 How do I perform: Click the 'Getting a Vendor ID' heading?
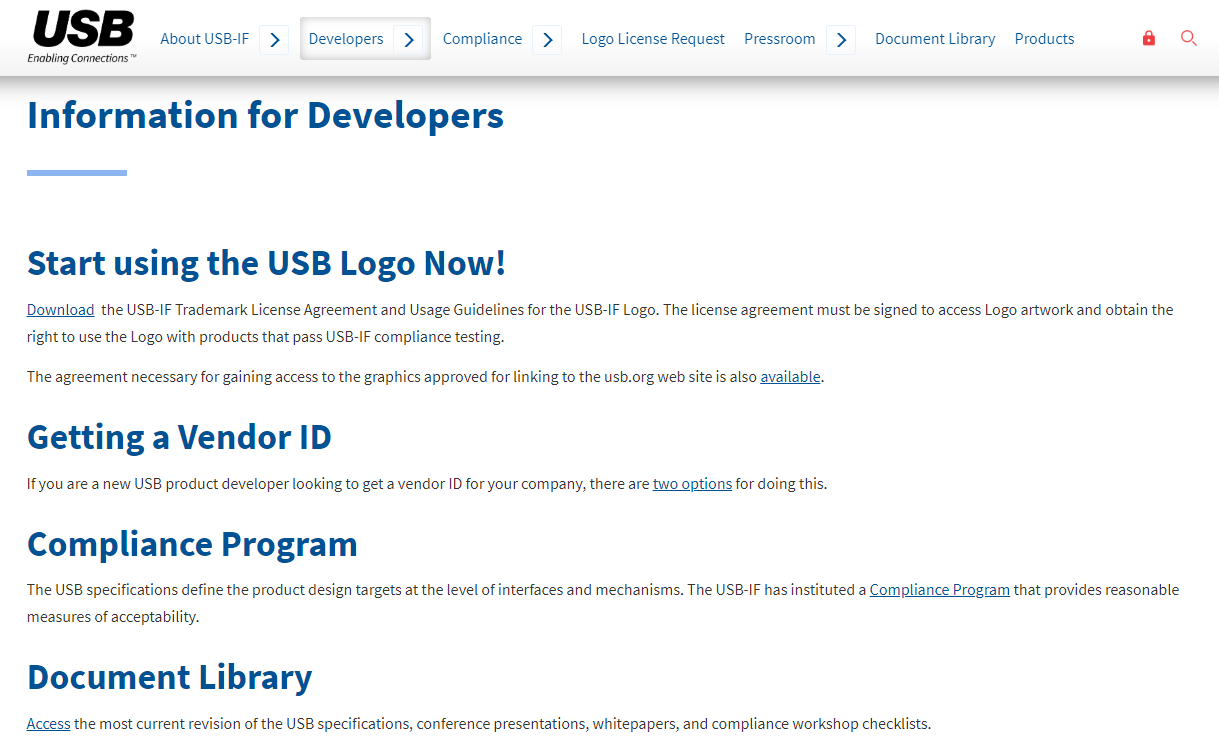(x=179, y=437)
